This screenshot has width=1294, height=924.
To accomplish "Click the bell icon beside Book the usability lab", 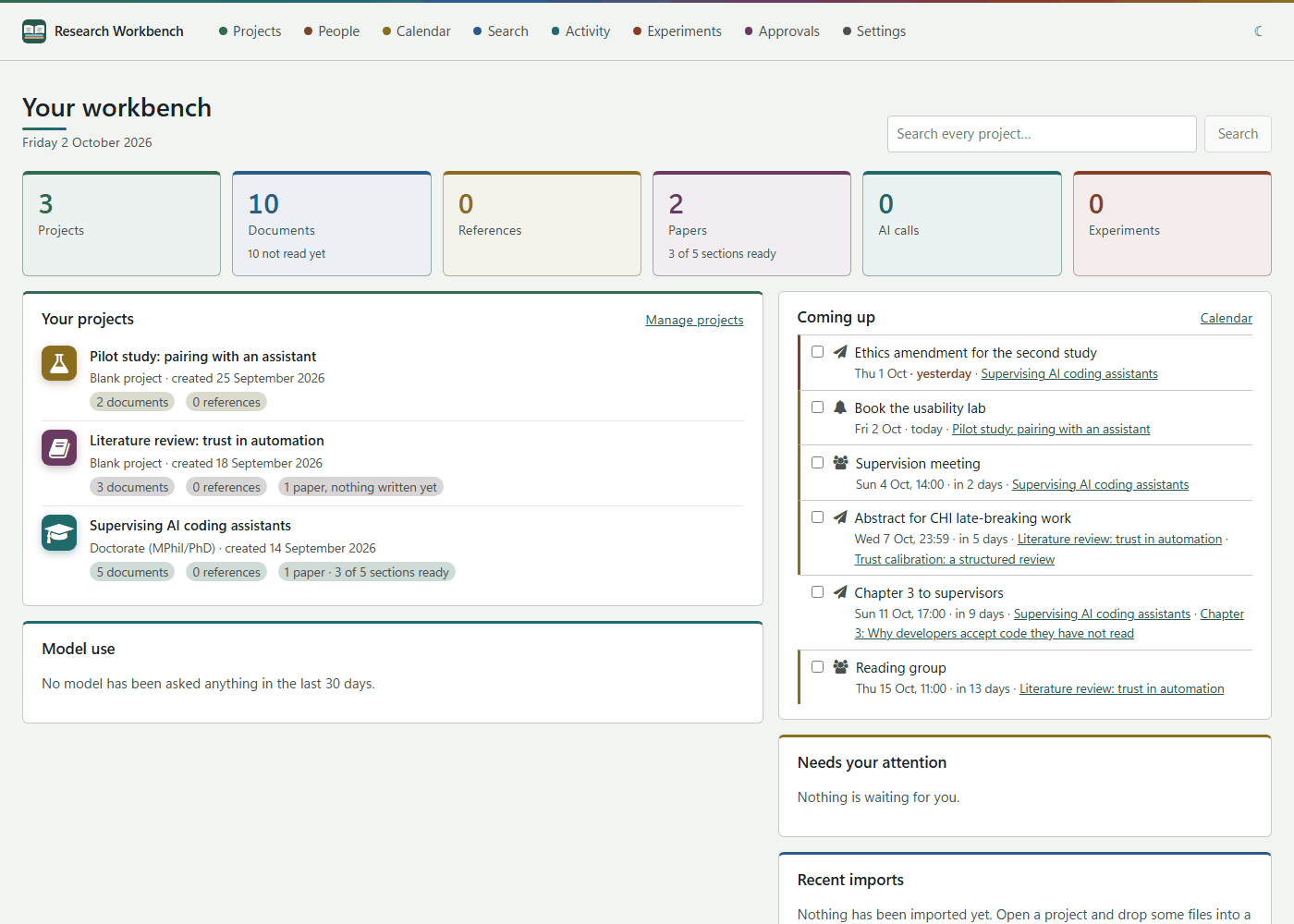I will 840,407.
